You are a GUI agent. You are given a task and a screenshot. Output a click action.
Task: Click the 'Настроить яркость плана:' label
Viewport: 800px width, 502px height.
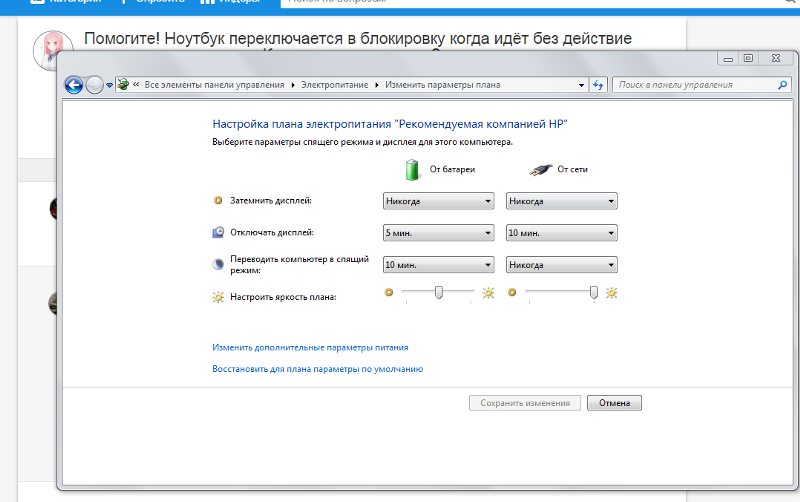[x=283, y=297]
